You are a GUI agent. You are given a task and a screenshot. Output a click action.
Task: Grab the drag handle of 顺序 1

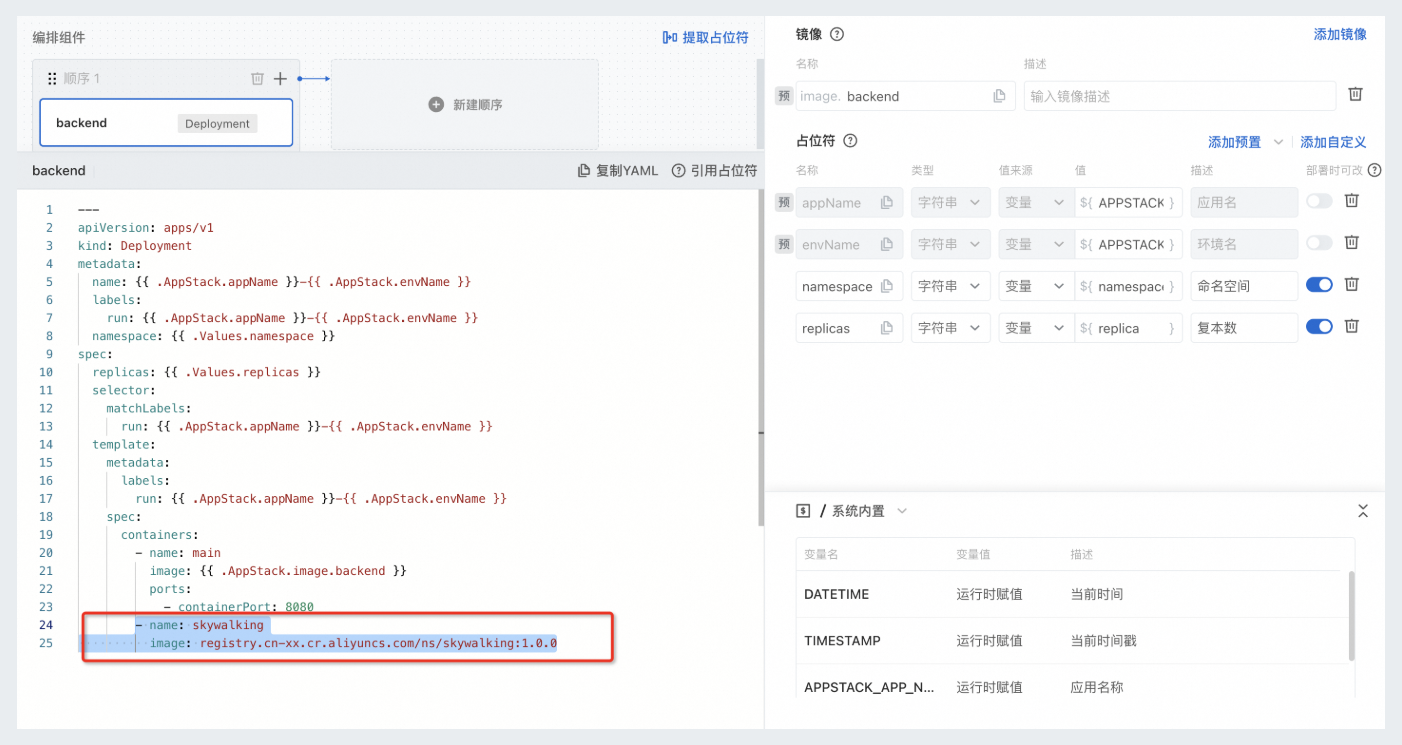pos(52,78)
